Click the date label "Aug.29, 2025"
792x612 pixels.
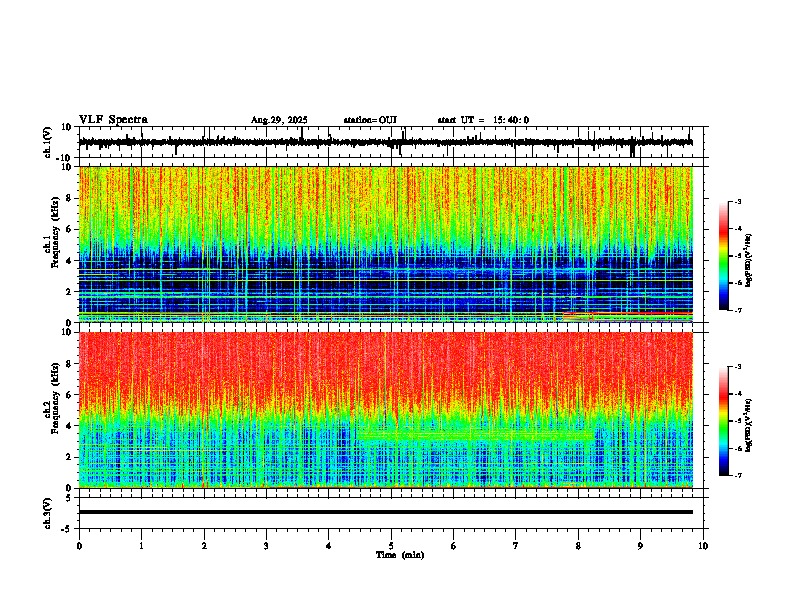pos(279,120)
